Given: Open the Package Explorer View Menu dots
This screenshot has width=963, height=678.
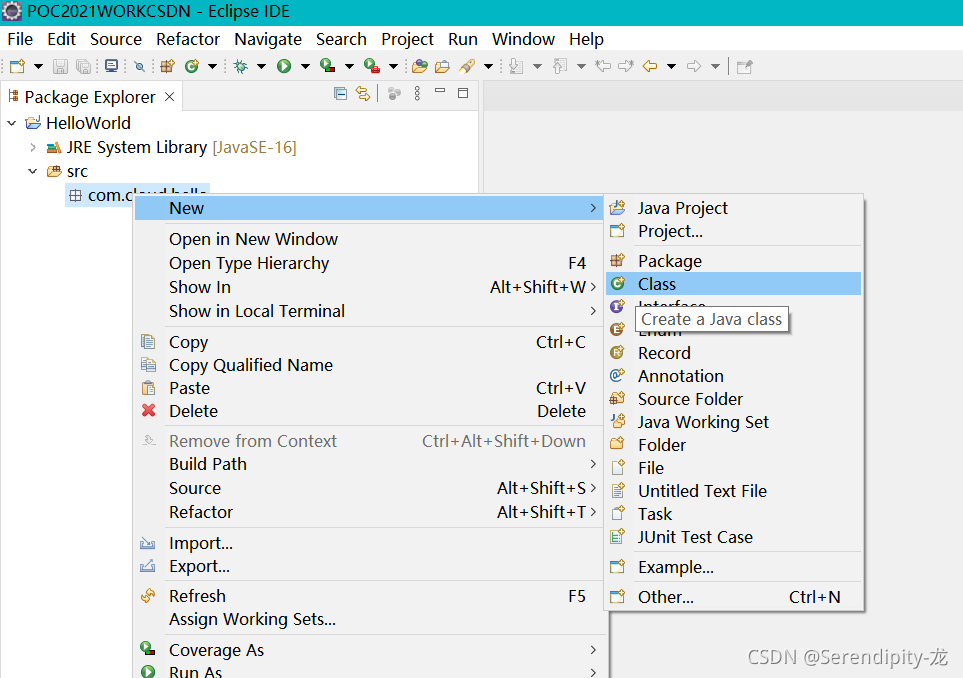Looking at the screenshot, I should (x=417, y=93).
